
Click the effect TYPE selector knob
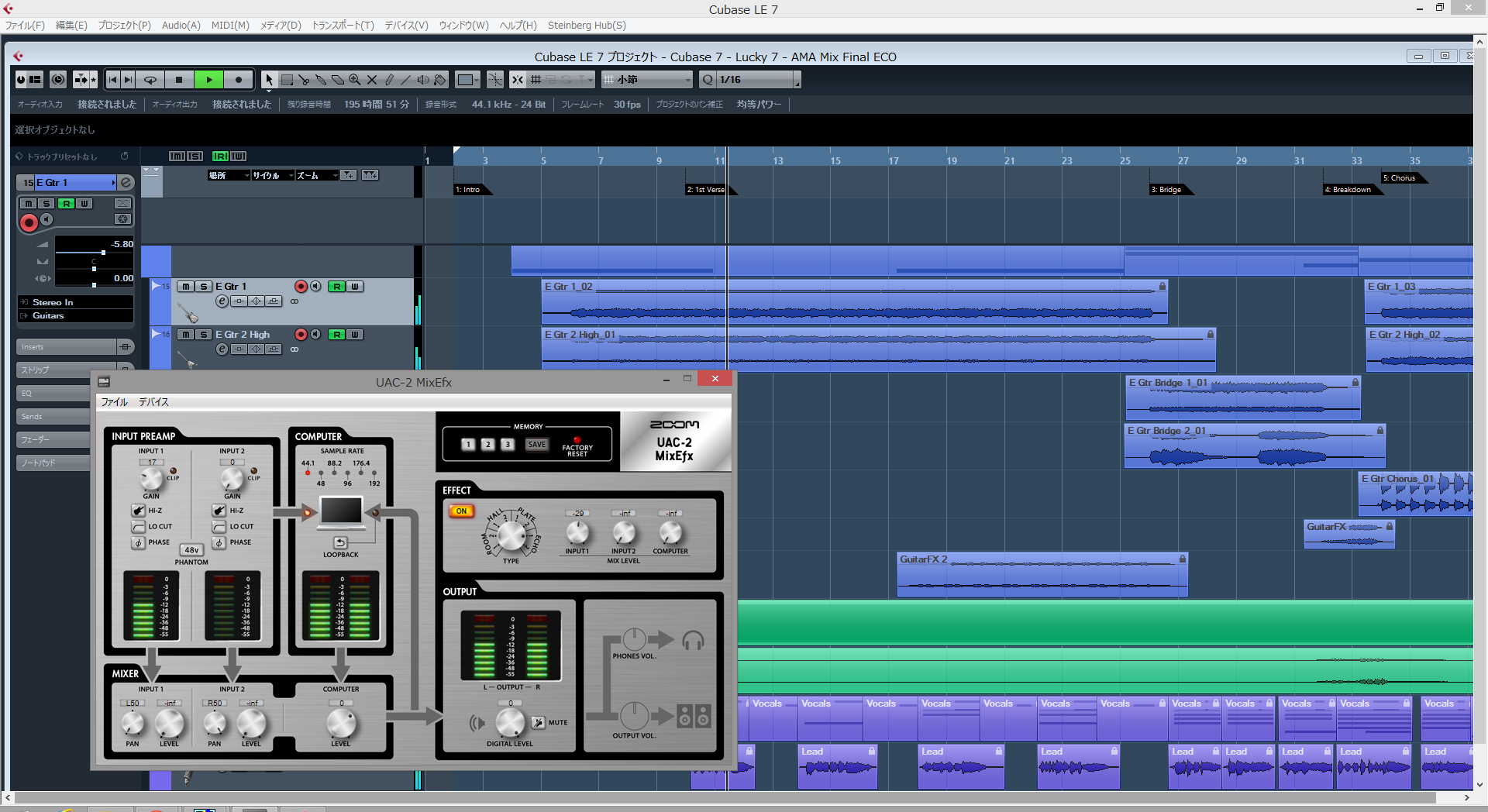(511, 535)
